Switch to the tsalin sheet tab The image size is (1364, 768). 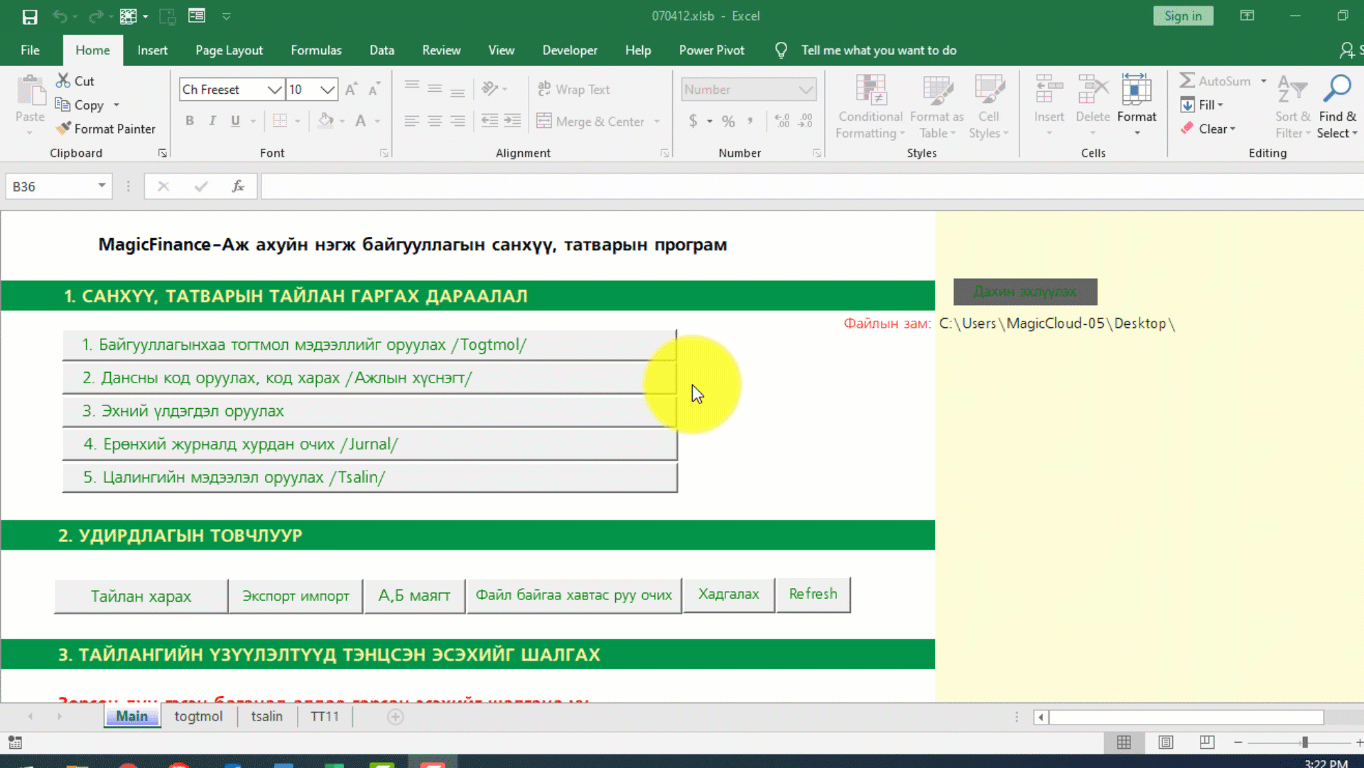(266, 716)
